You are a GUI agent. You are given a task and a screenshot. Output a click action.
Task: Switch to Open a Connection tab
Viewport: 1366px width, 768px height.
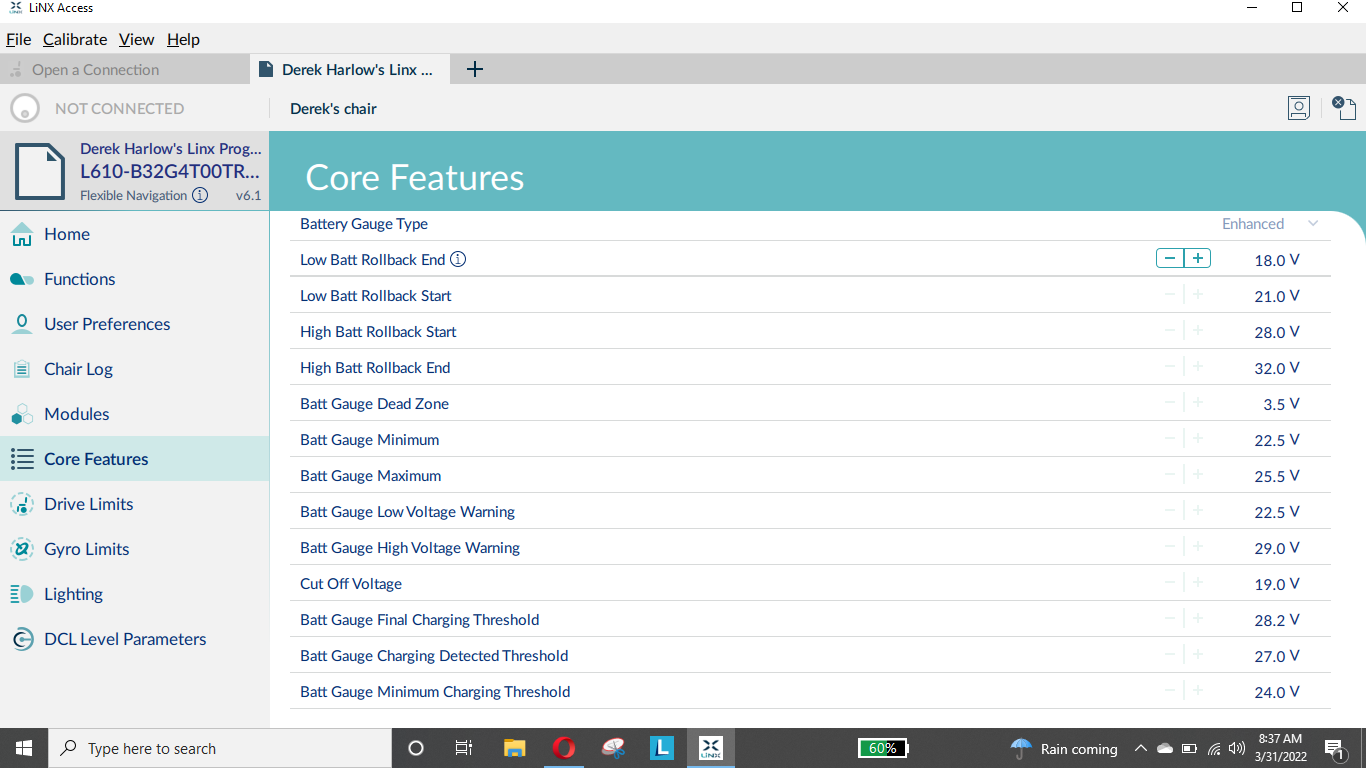[x=95, y=70]
